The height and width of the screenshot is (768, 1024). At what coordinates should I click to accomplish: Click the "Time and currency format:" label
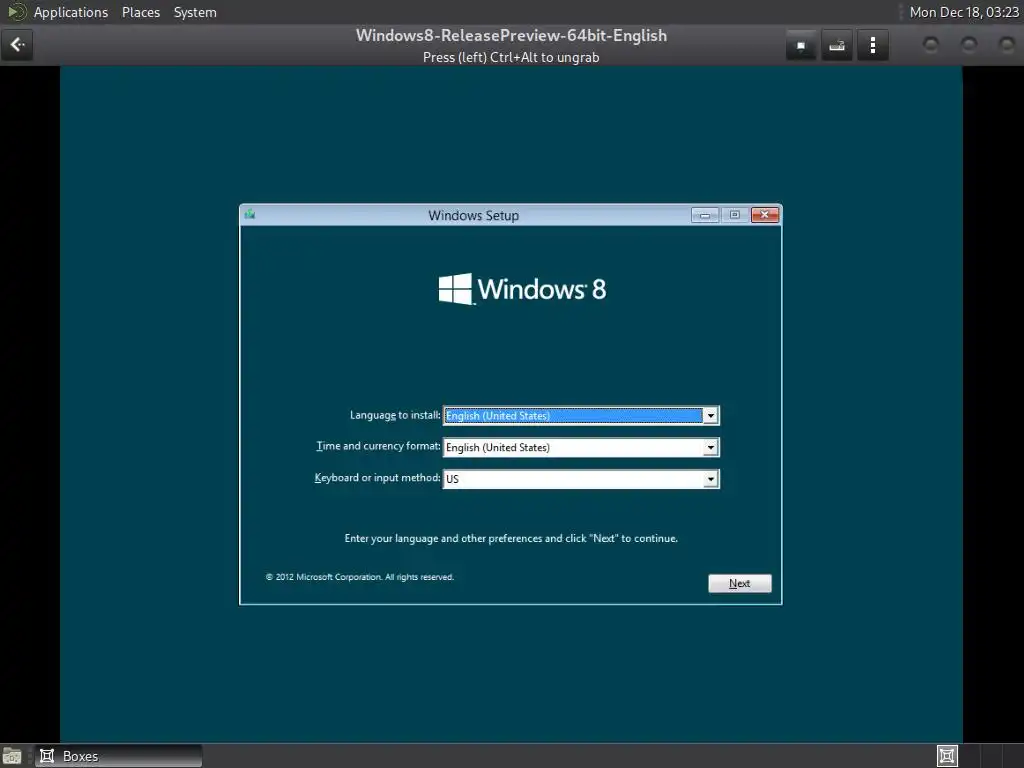point(378,446)
